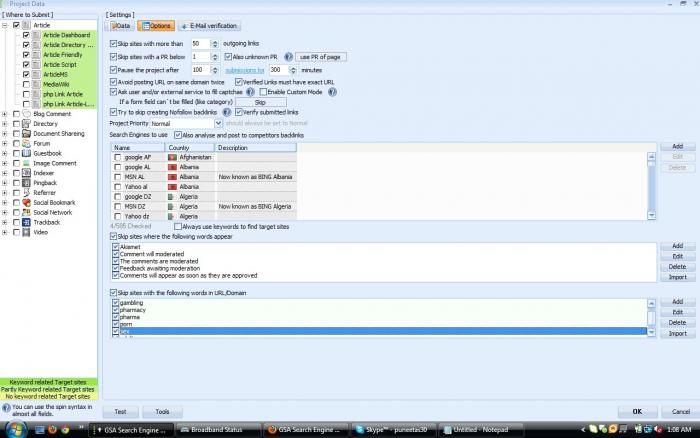Adjust the outgoing links number spinner
Image resolution: width=700 pixels, height=438 pixels.
pyautogui.click(x=215, y=43)
